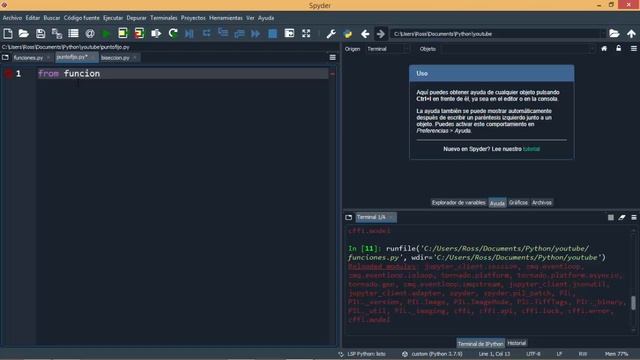Go to parent directory with up arrow
640x360 pixels.
pyautogui.click(x=631, y=33)
